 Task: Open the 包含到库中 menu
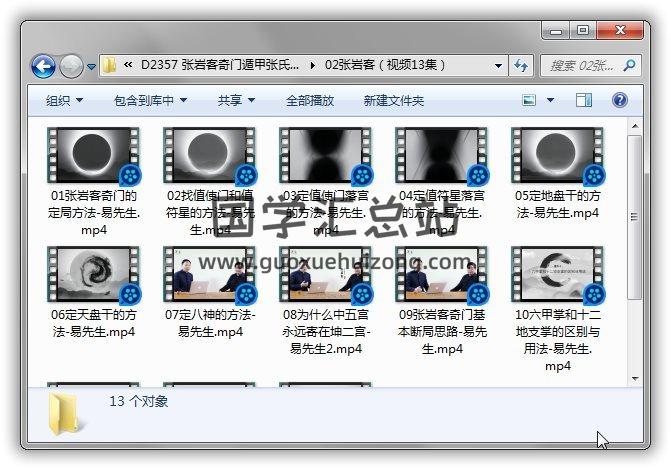[x=151, y=101]
